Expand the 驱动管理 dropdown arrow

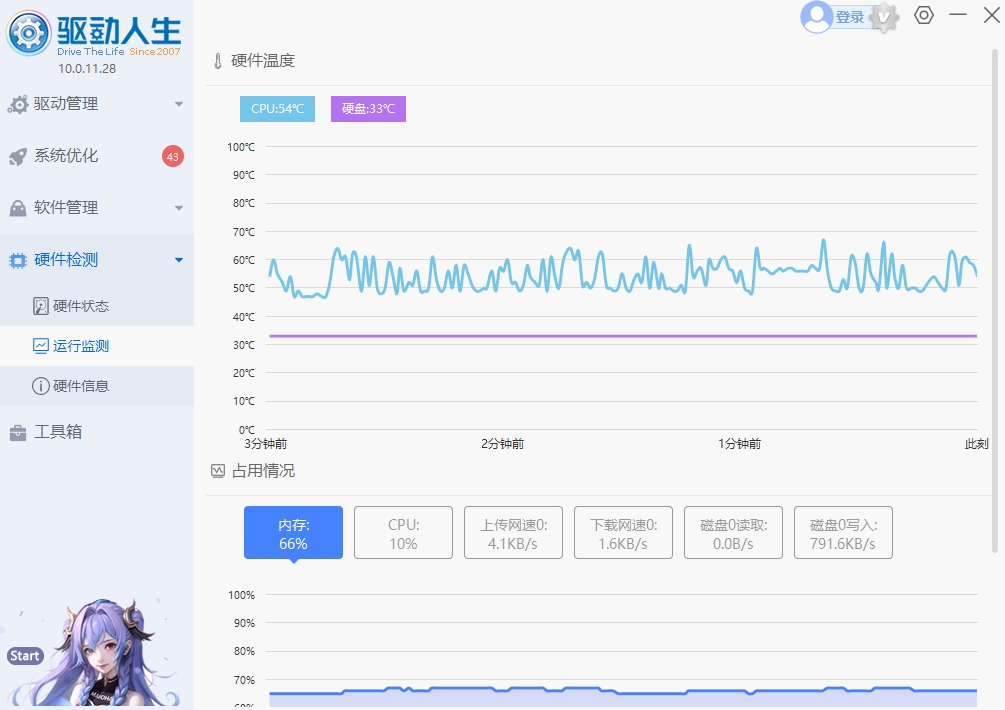tap(180, 103)
